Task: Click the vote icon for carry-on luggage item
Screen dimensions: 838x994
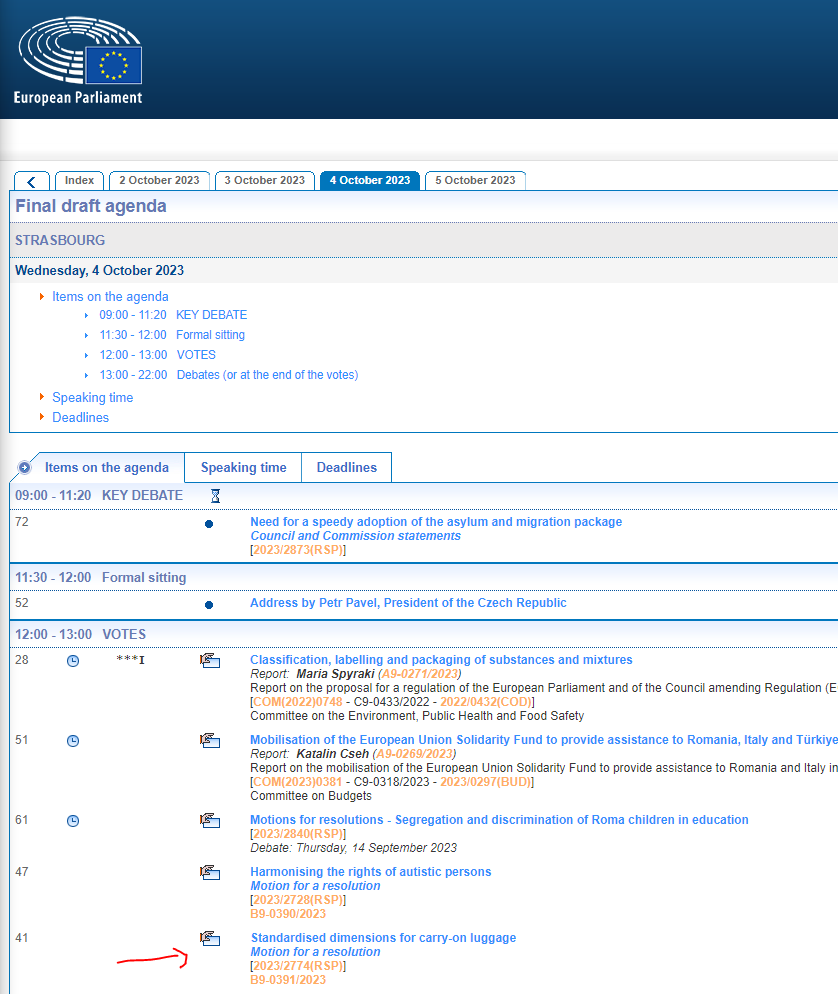Action: point(210,939)
